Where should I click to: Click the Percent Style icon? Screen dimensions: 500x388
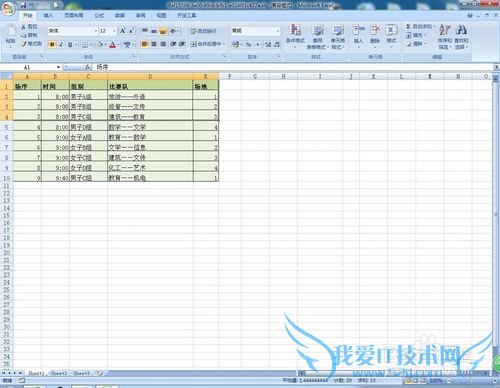[249, 44]
